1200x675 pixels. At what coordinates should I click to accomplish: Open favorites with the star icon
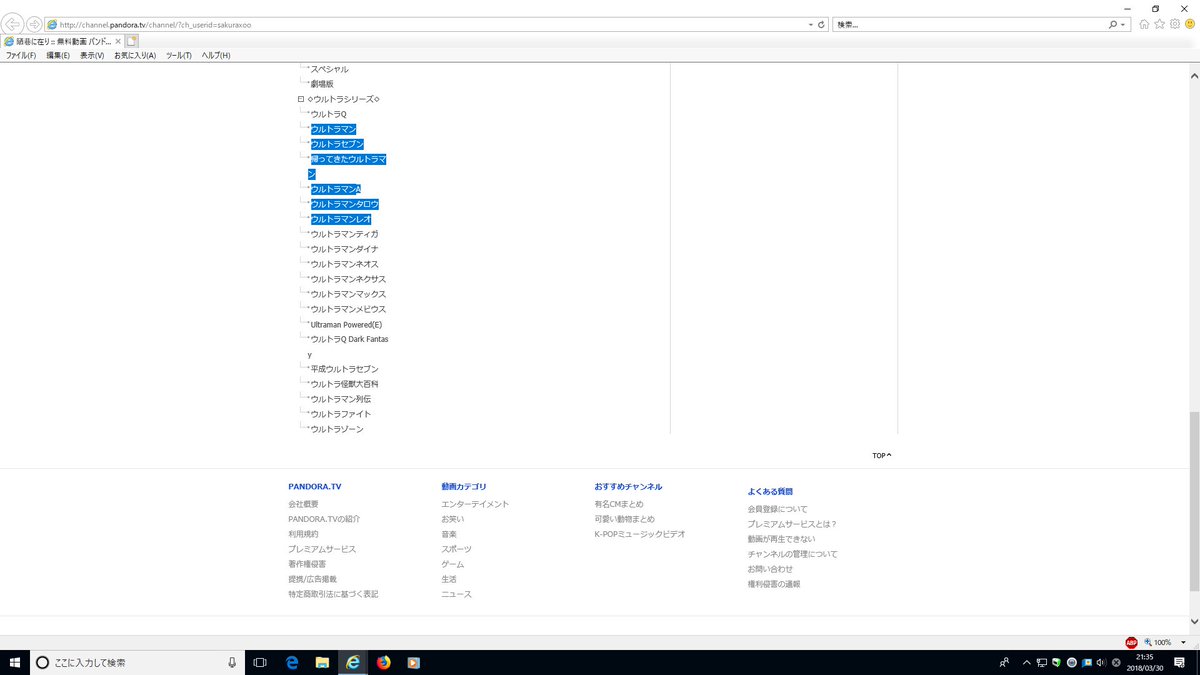1160,24
